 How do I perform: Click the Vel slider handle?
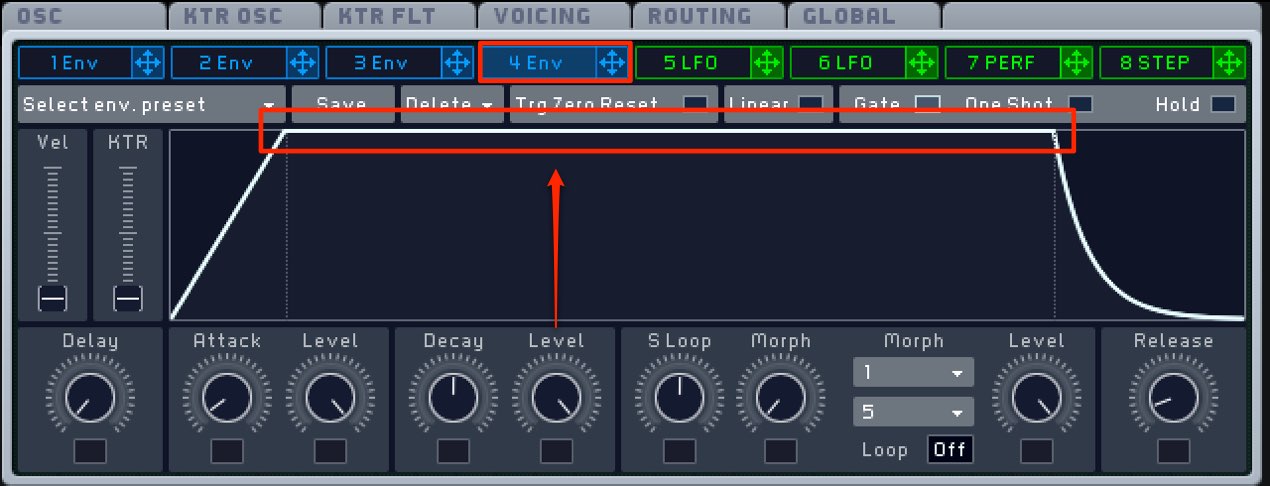click(52, 298)
